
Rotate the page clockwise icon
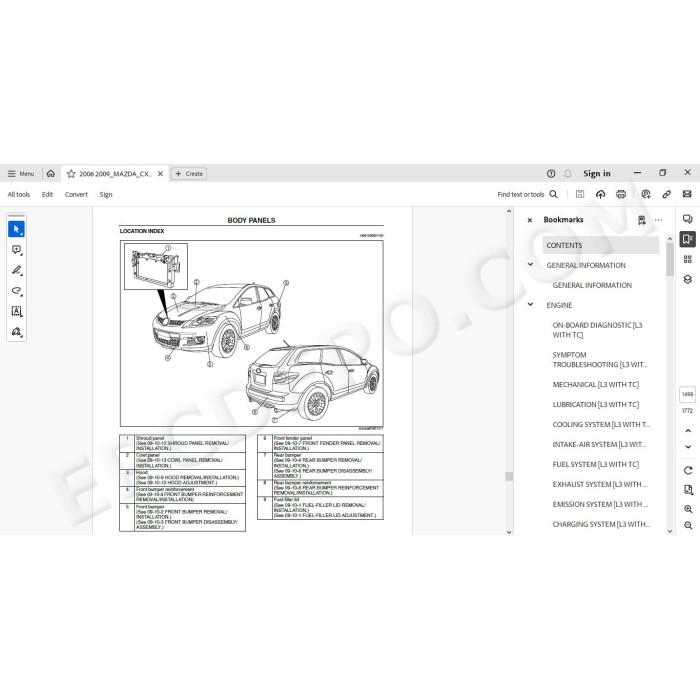tap(688, 470)
